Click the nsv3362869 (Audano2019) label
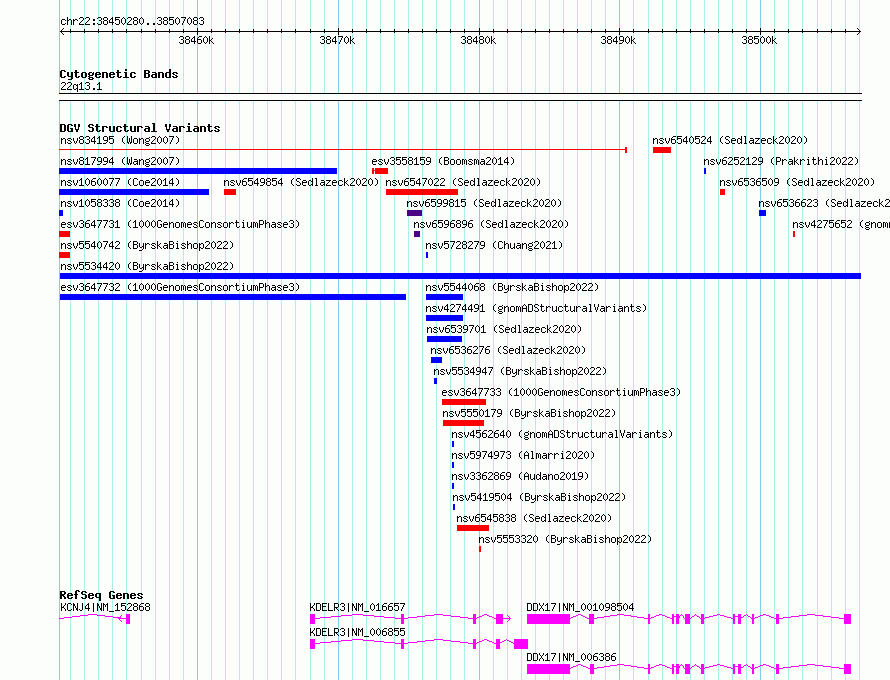 point(520,476)
